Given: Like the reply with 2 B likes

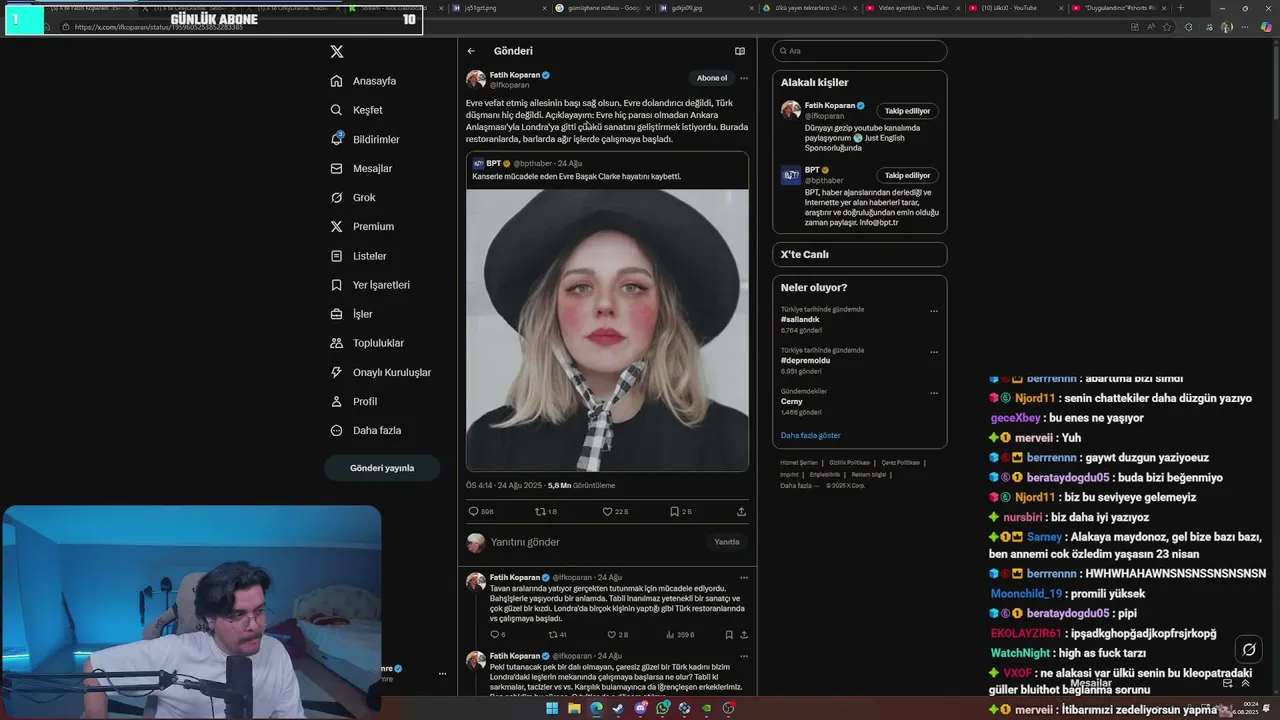Looking at the screenshot, I should pos(612,634).
